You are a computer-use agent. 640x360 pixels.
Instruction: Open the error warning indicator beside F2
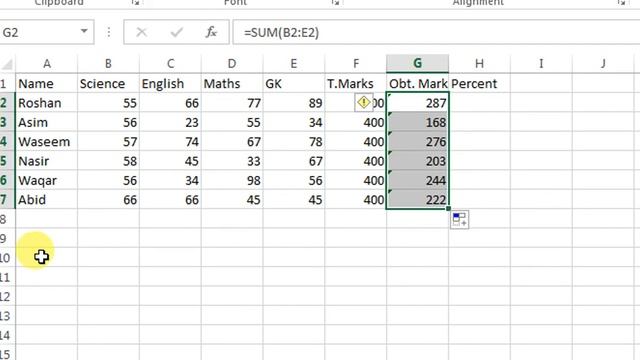point(363,102)
